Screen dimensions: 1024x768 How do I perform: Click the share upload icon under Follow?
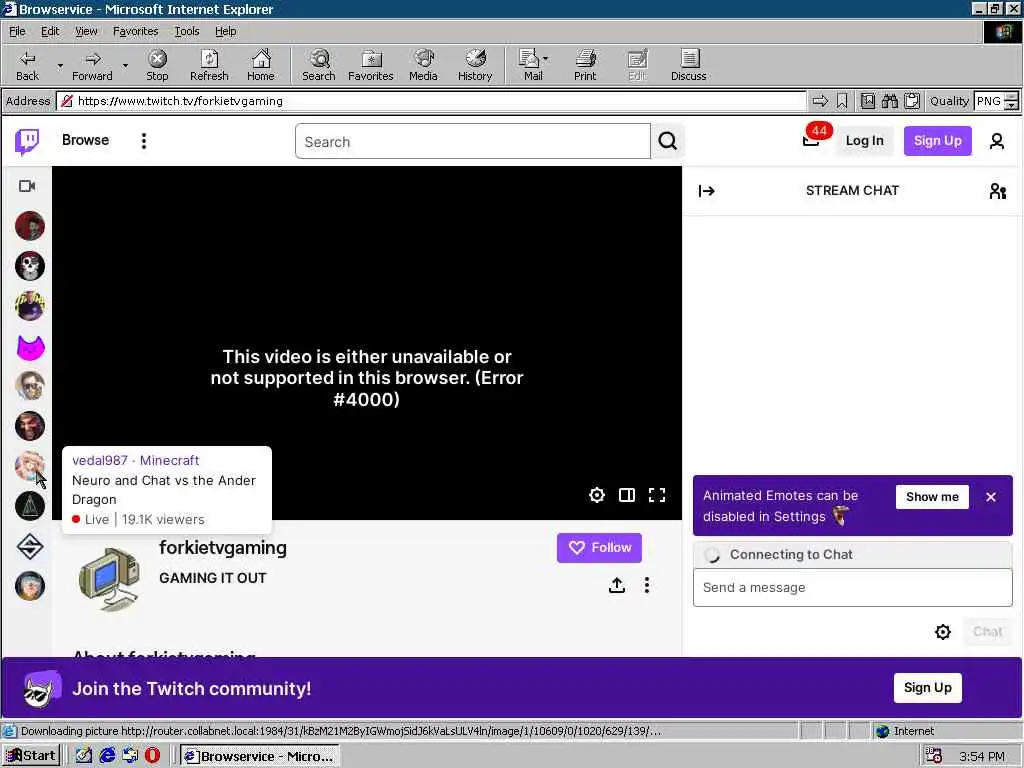616,585
